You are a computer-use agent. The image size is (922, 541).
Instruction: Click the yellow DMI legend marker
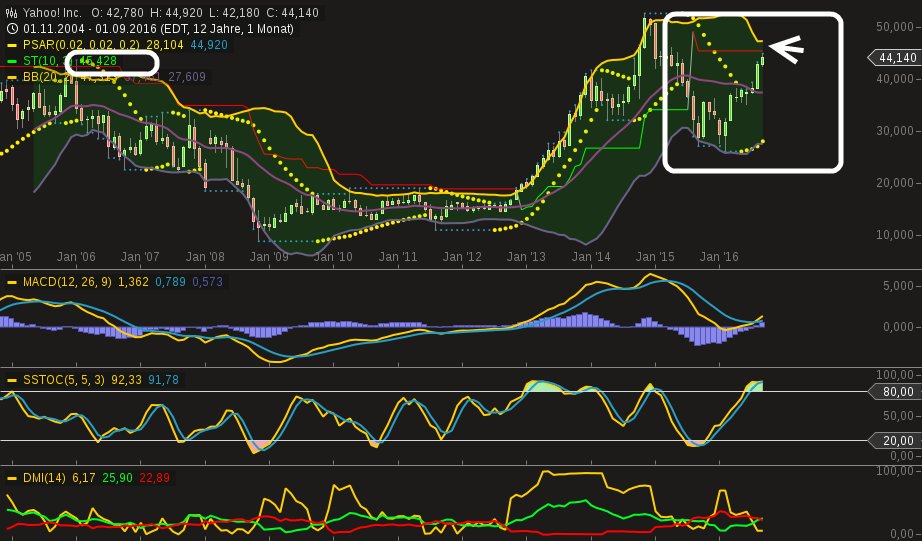(x=12, y=478)
